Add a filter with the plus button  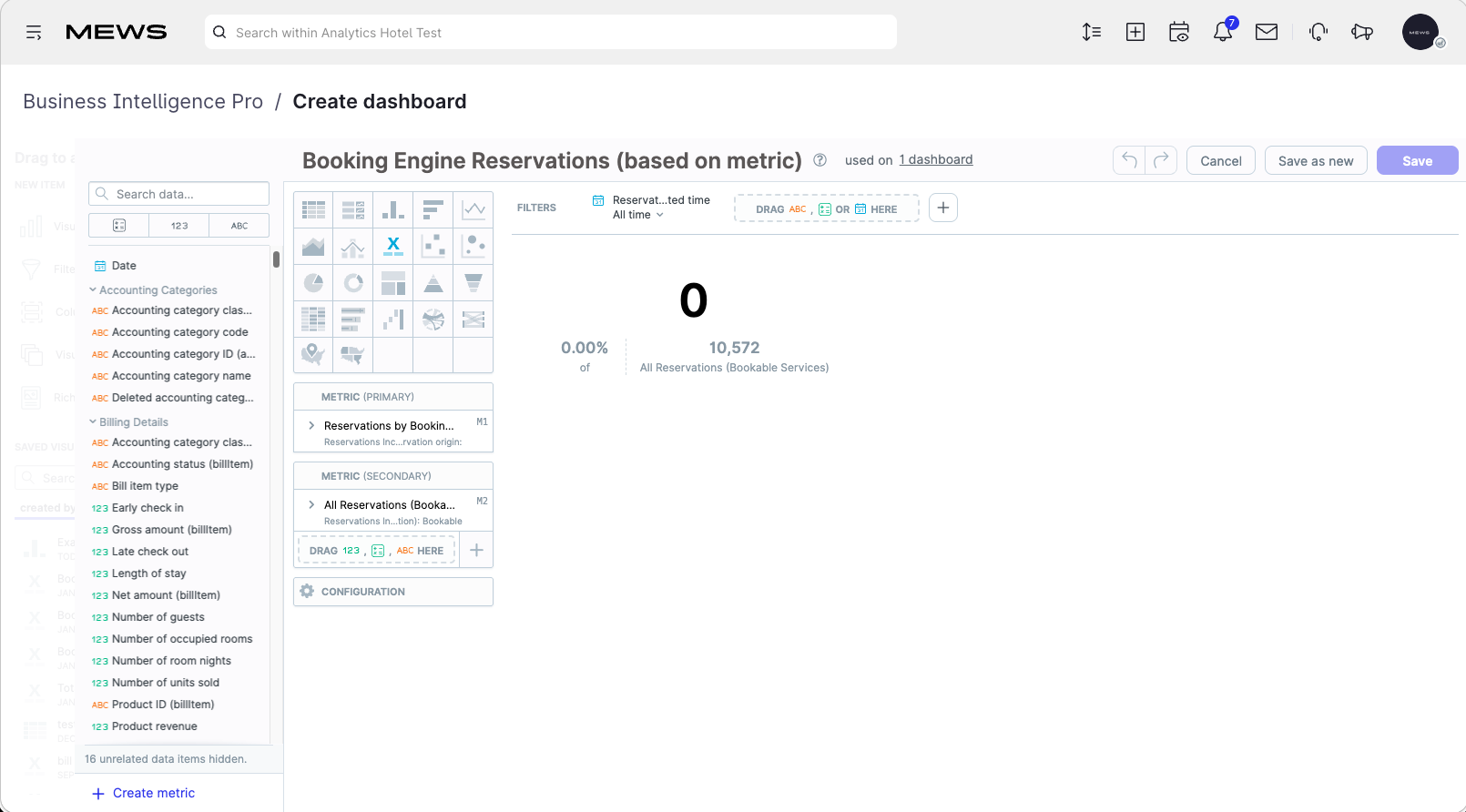(x=943, y=208)
